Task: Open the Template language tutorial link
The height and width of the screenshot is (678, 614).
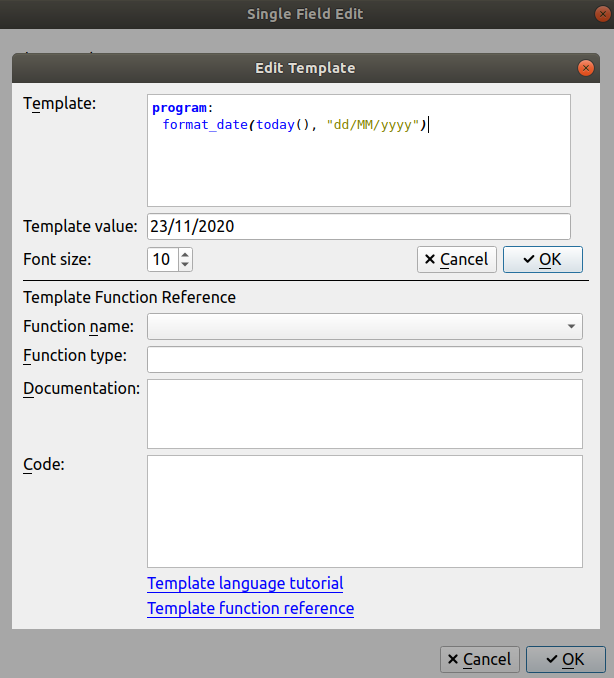Action: click(245, 583)
